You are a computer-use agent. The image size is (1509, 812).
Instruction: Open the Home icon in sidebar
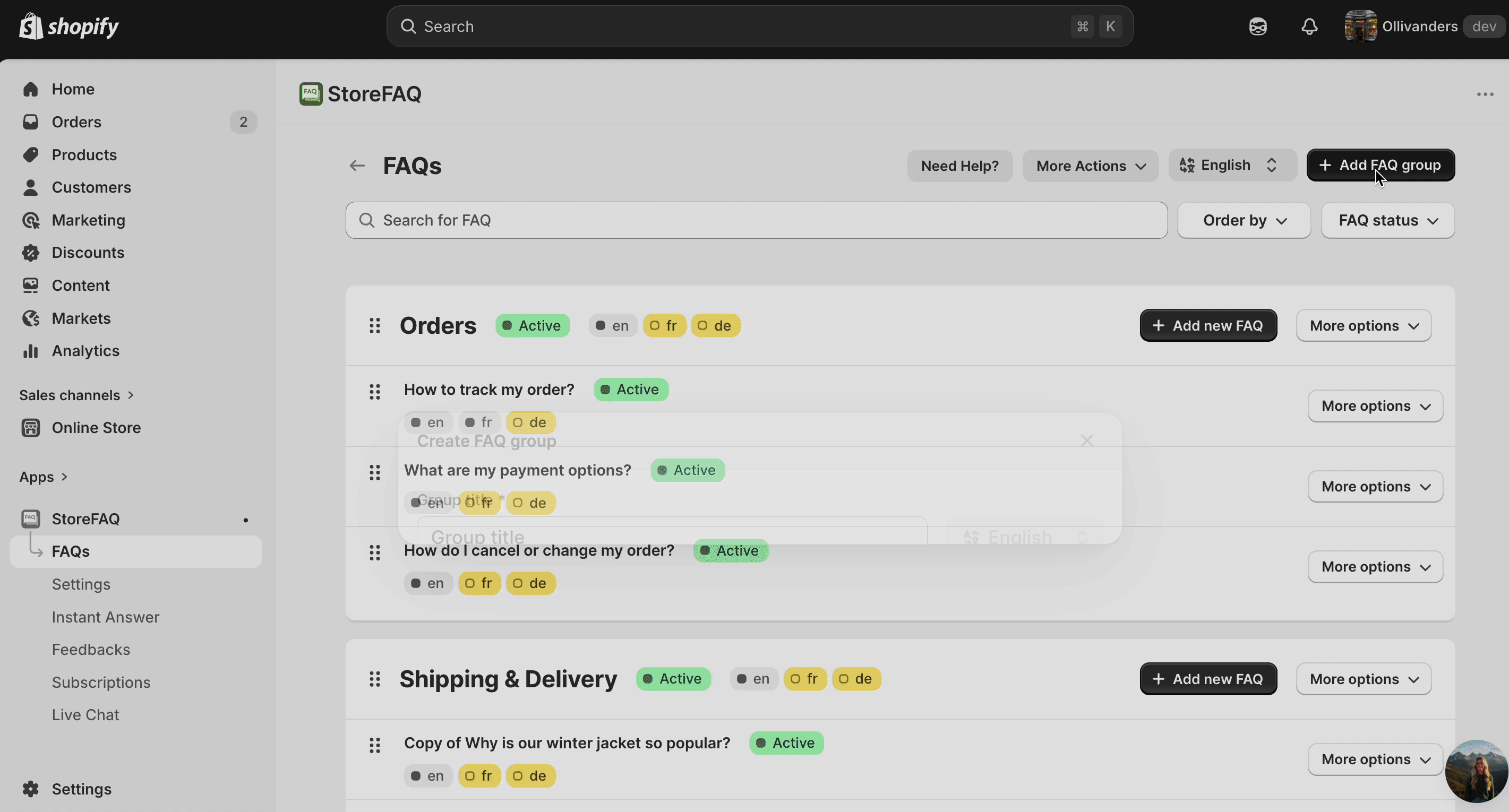(30, 89)
